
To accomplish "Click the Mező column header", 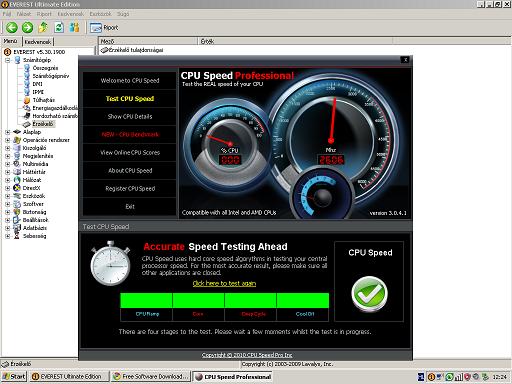I will click(148, 41).
